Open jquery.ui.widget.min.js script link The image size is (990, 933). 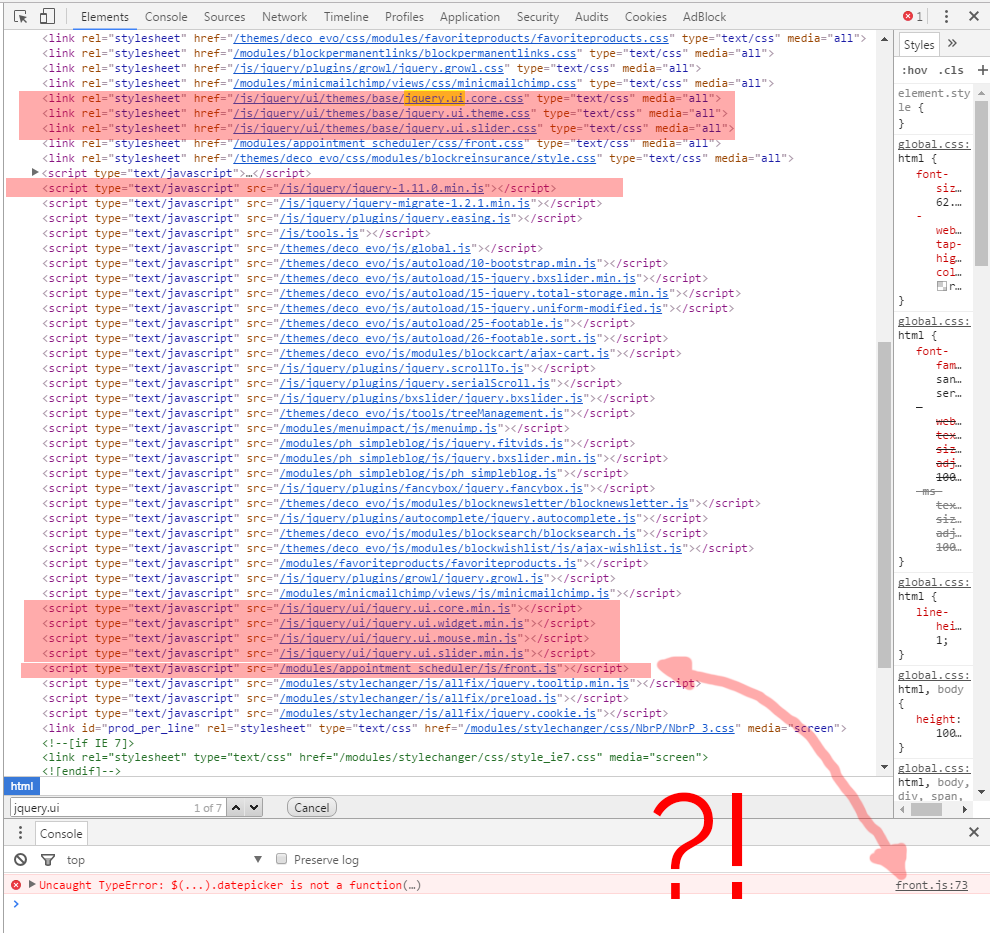pos(402,623)
